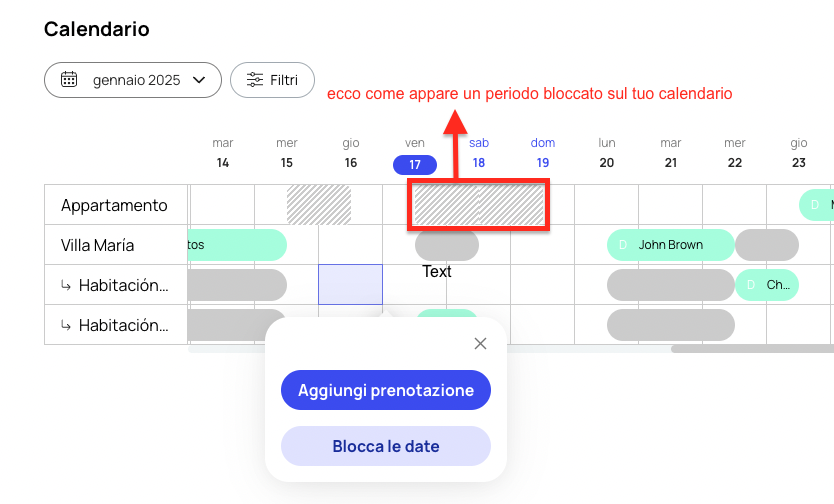Open the Filtri filter options

click(x=272, y=80)
